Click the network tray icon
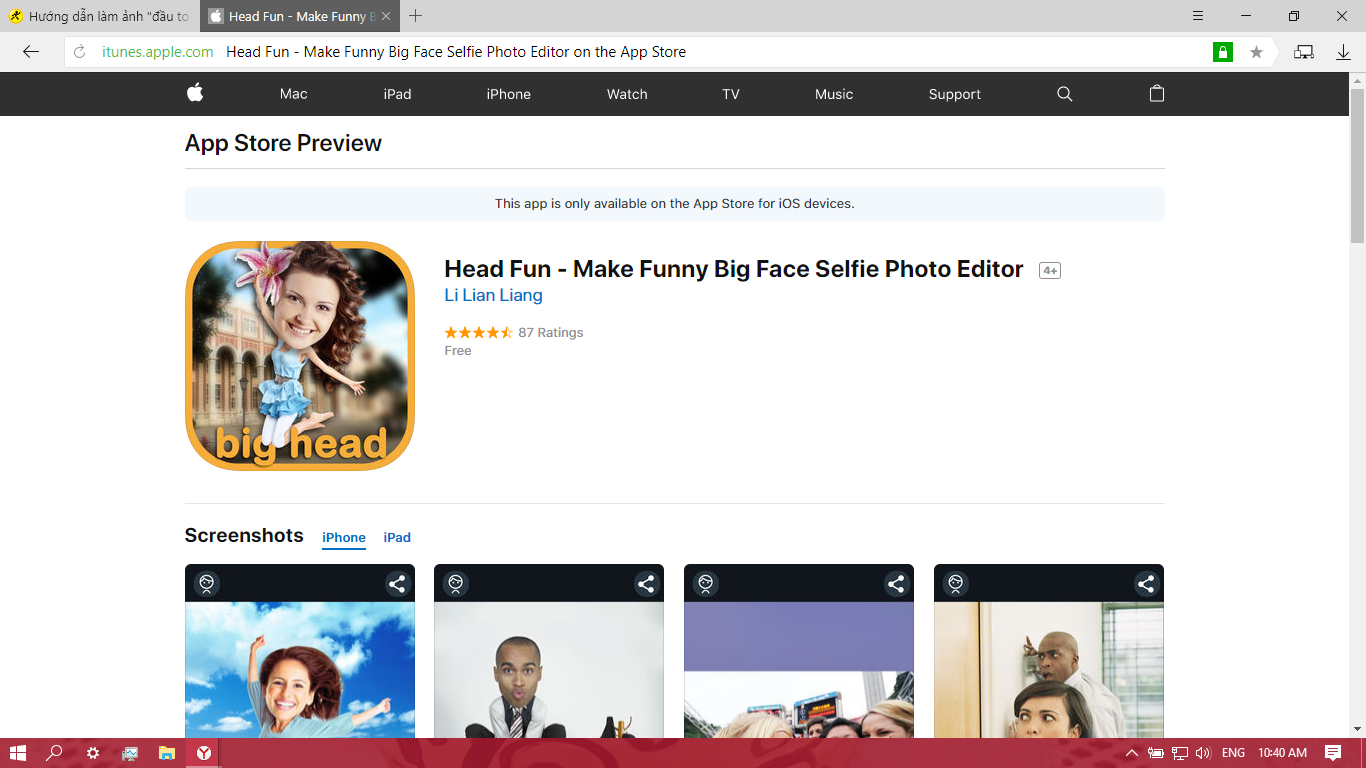 1180,753
